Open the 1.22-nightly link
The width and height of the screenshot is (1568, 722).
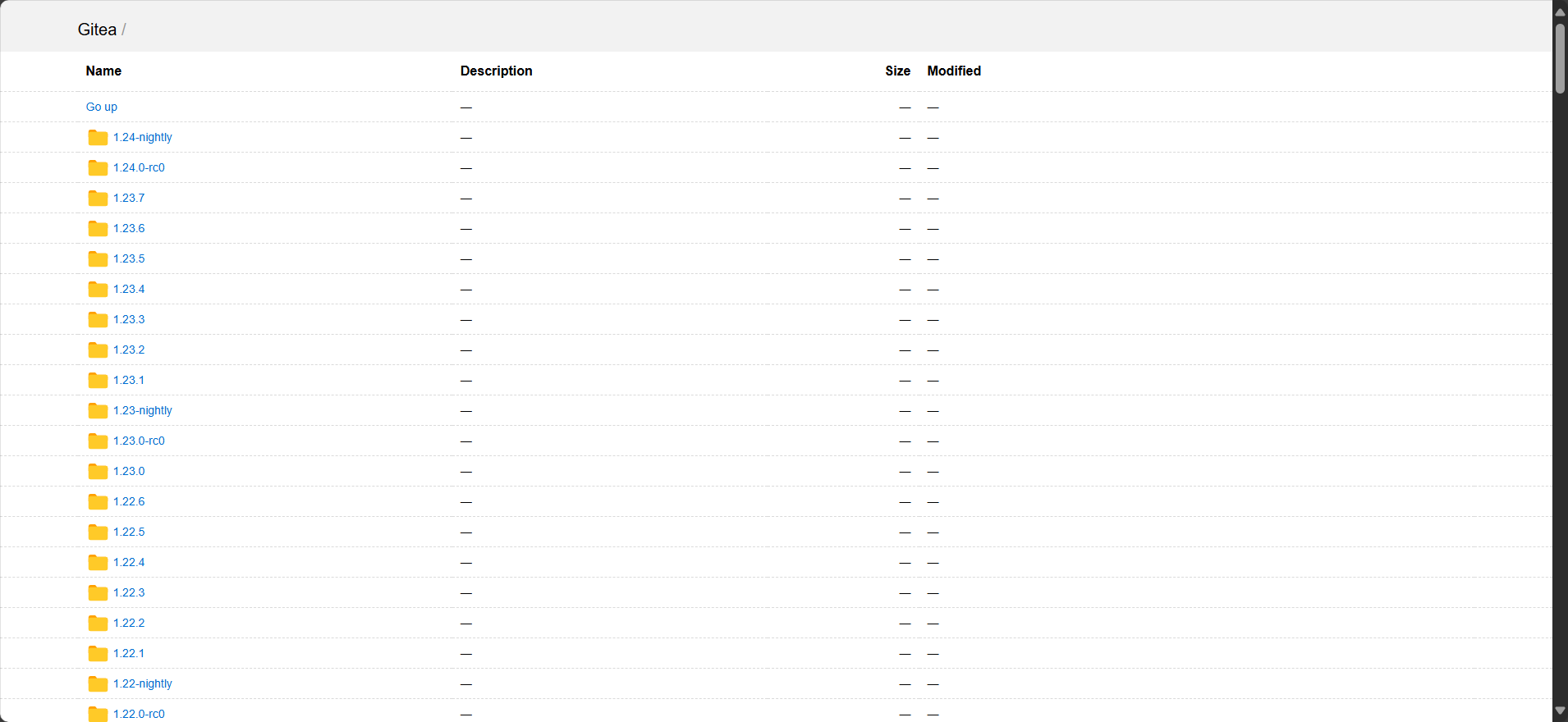click(143, 683)
